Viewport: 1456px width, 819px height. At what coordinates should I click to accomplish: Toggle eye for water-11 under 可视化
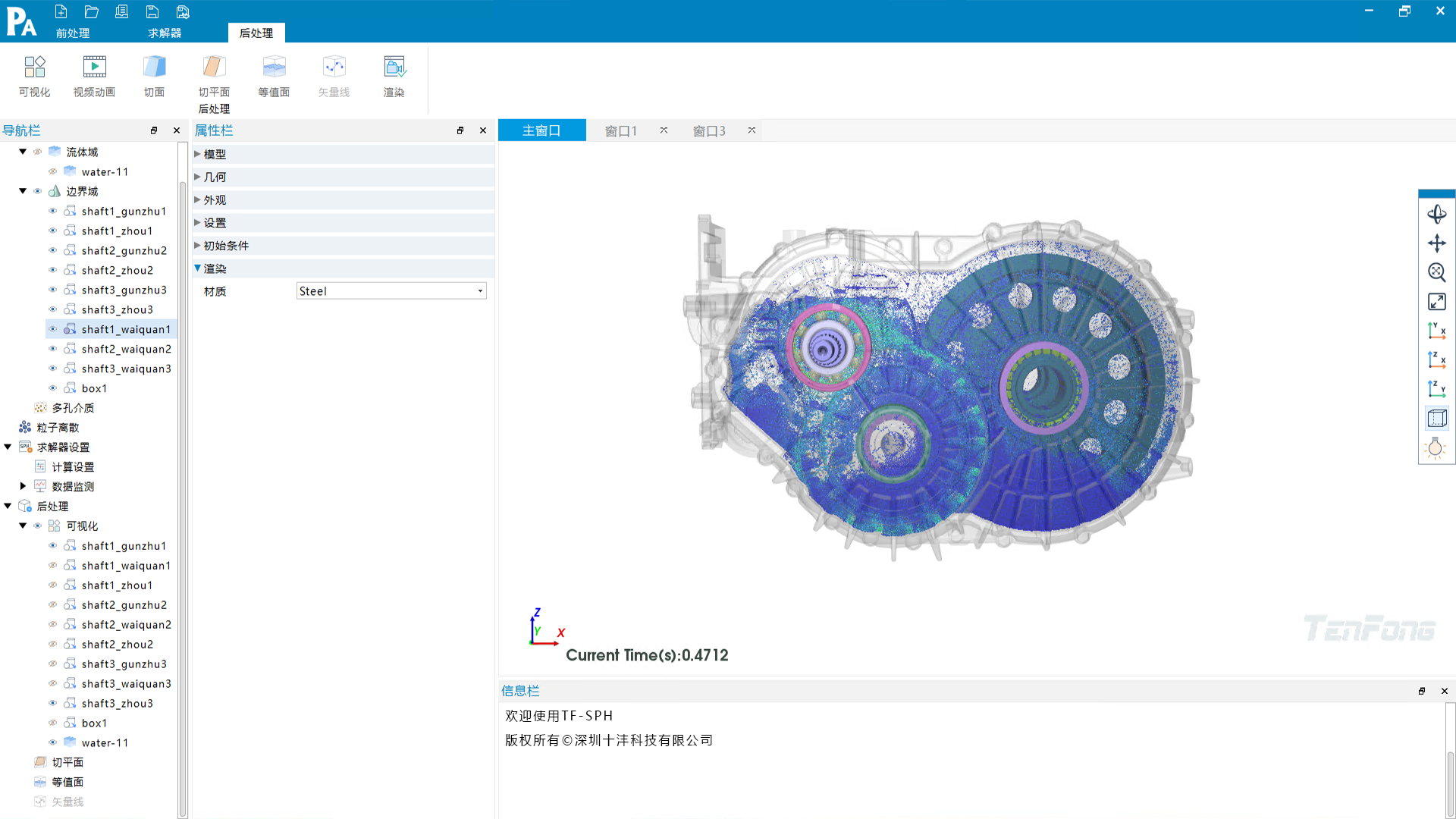tap(52, 742)
